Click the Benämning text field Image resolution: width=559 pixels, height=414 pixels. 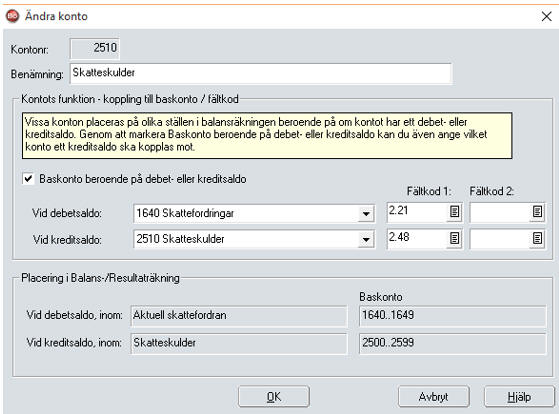pyautogui.click(x=261, y=73)
